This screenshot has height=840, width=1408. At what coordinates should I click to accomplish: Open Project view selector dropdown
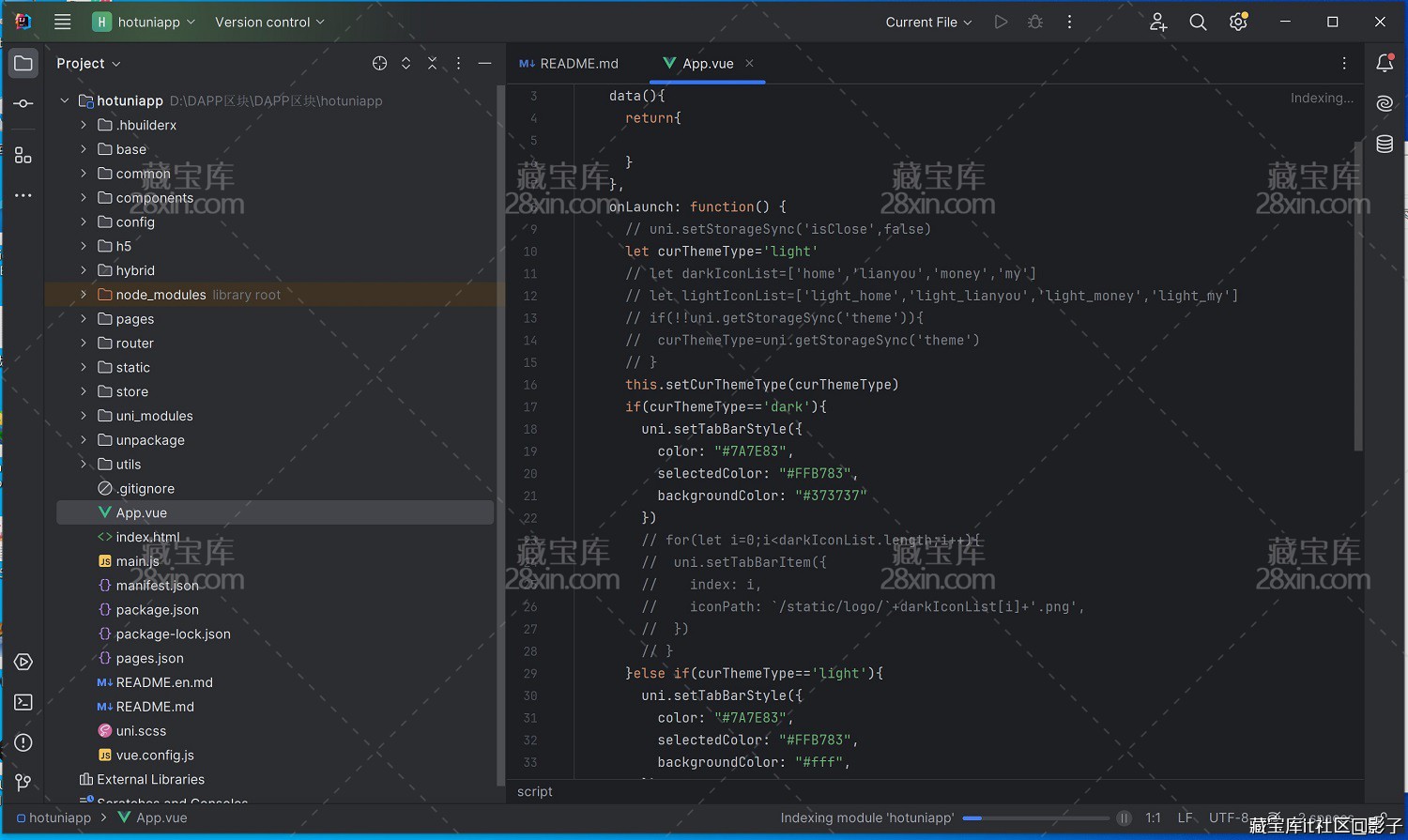pos(88,63)
